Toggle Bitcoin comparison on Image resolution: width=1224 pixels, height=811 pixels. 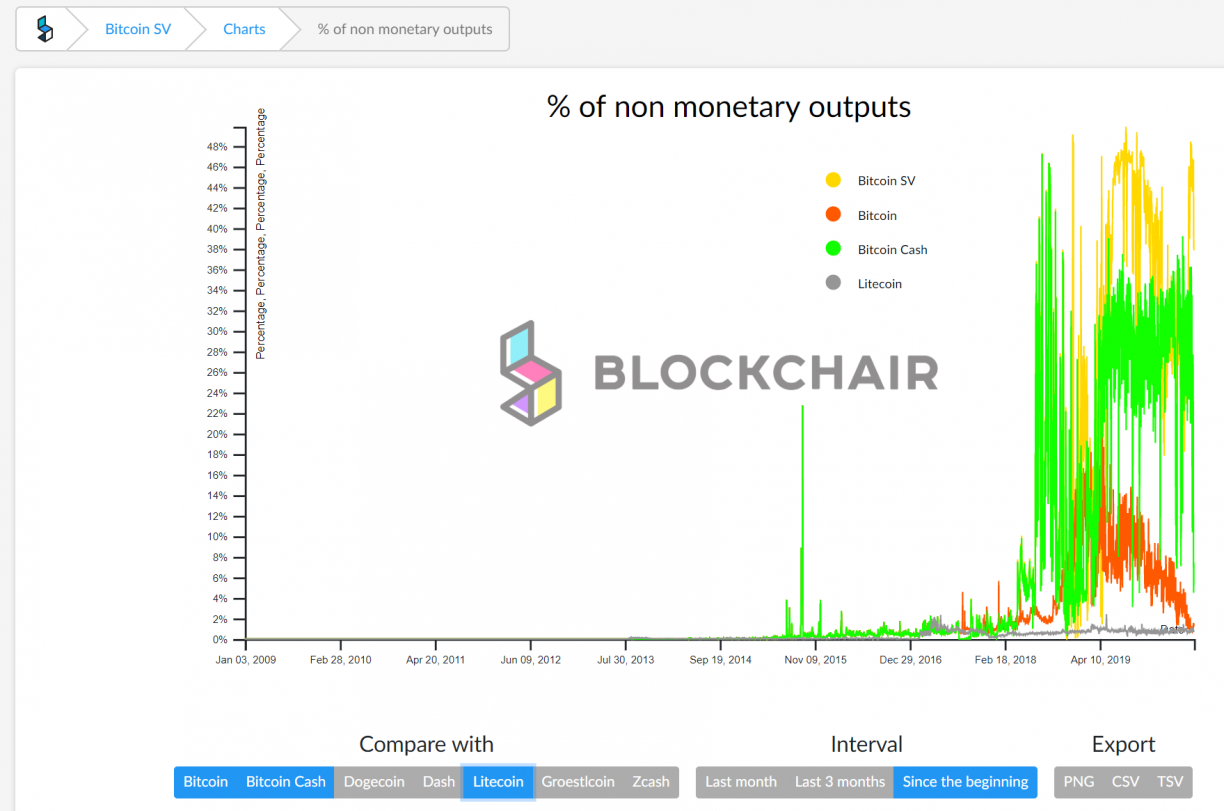206,782
